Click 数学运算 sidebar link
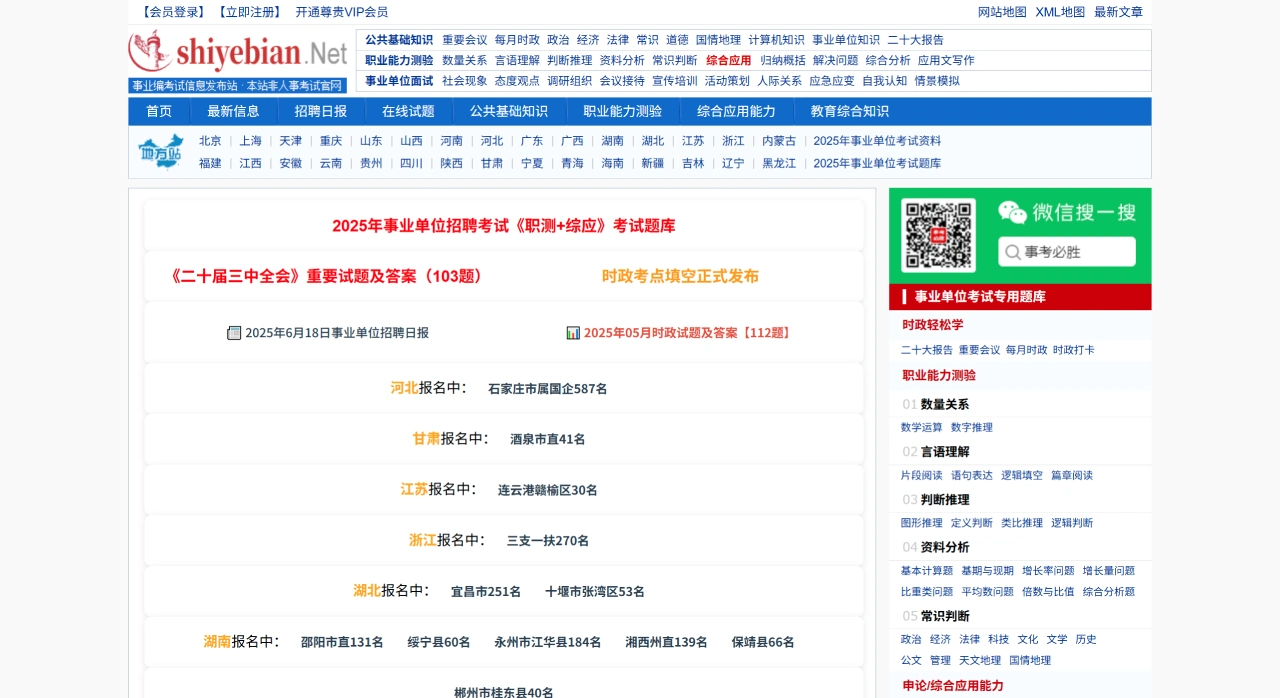The image size is (1280, 698). click(x=921, y=427)
